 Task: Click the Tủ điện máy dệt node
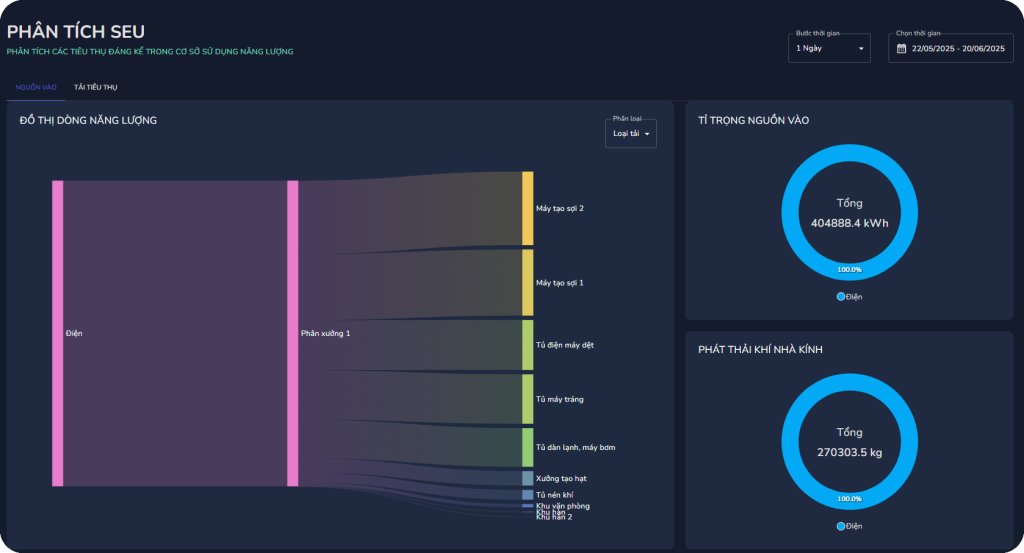528,345
